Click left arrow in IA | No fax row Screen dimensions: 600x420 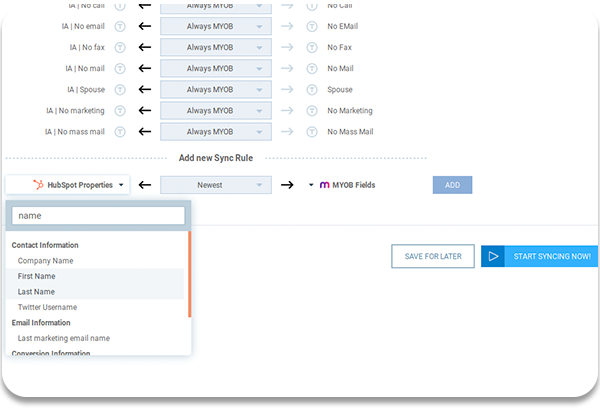(x=145, y=47)
